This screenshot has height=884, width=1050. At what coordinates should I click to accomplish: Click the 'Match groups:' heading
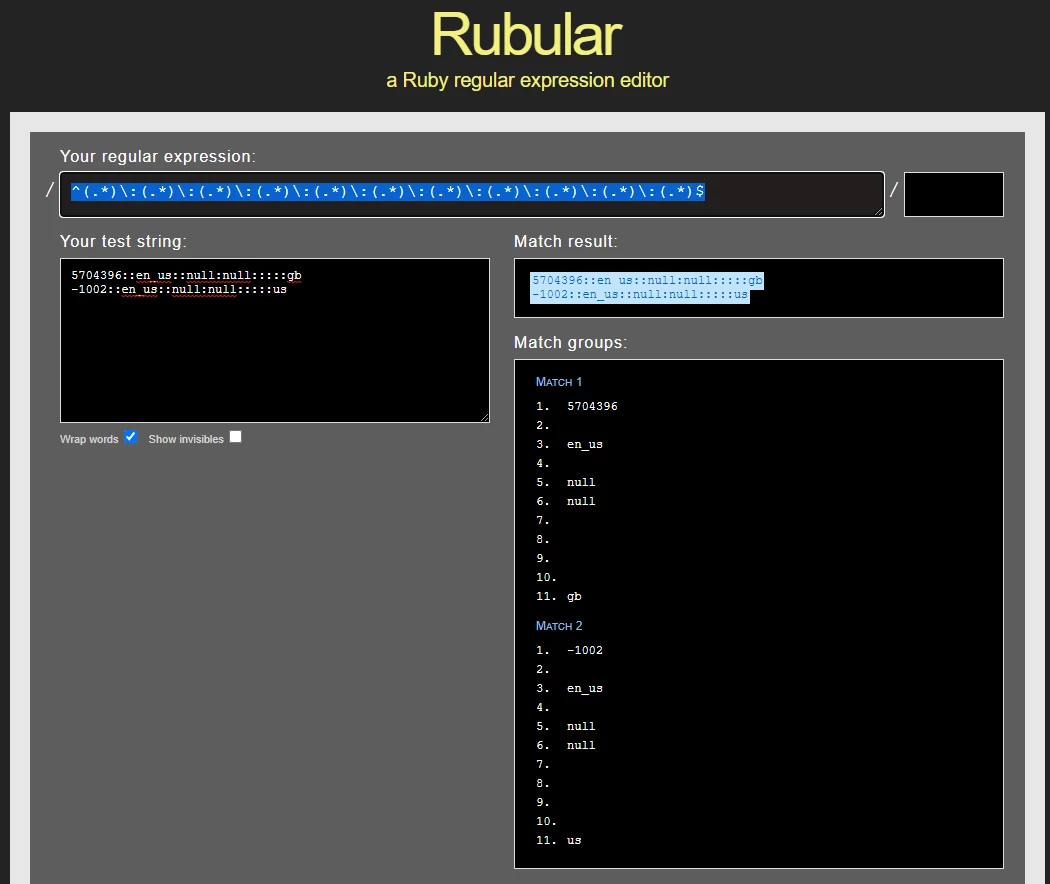(x=571, y=343)
